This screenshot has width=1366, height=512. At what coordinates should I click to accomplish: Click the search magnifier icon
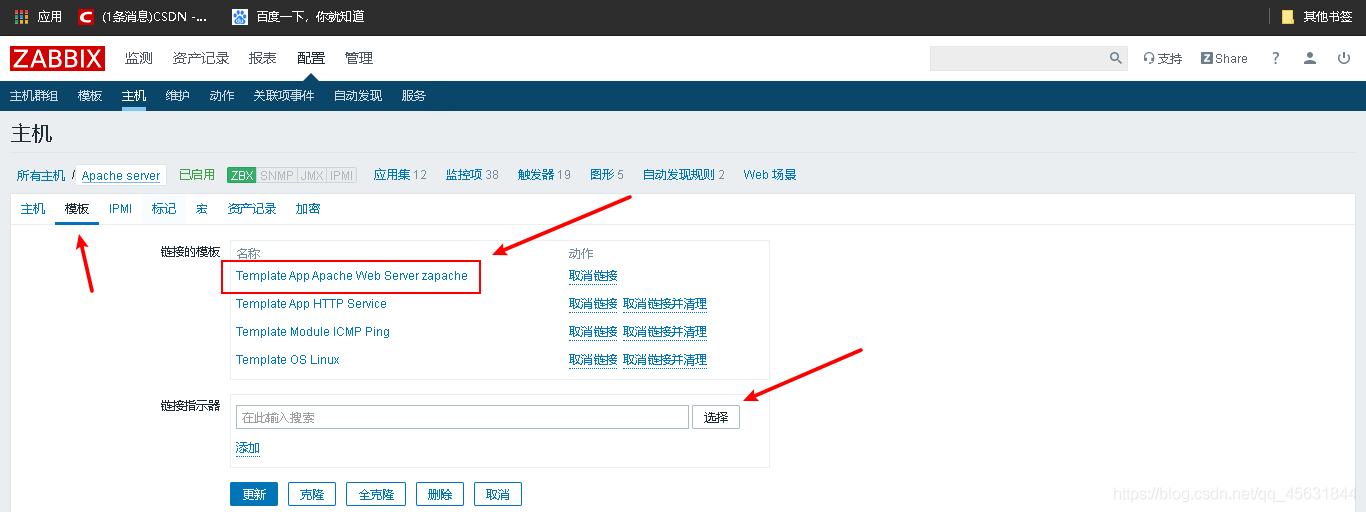pos(1116,59)
